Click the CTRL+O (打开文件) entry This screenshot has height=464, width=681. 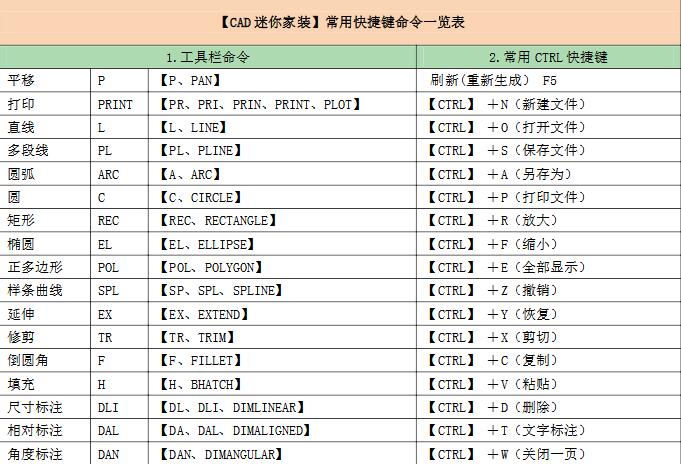point(549,127)
